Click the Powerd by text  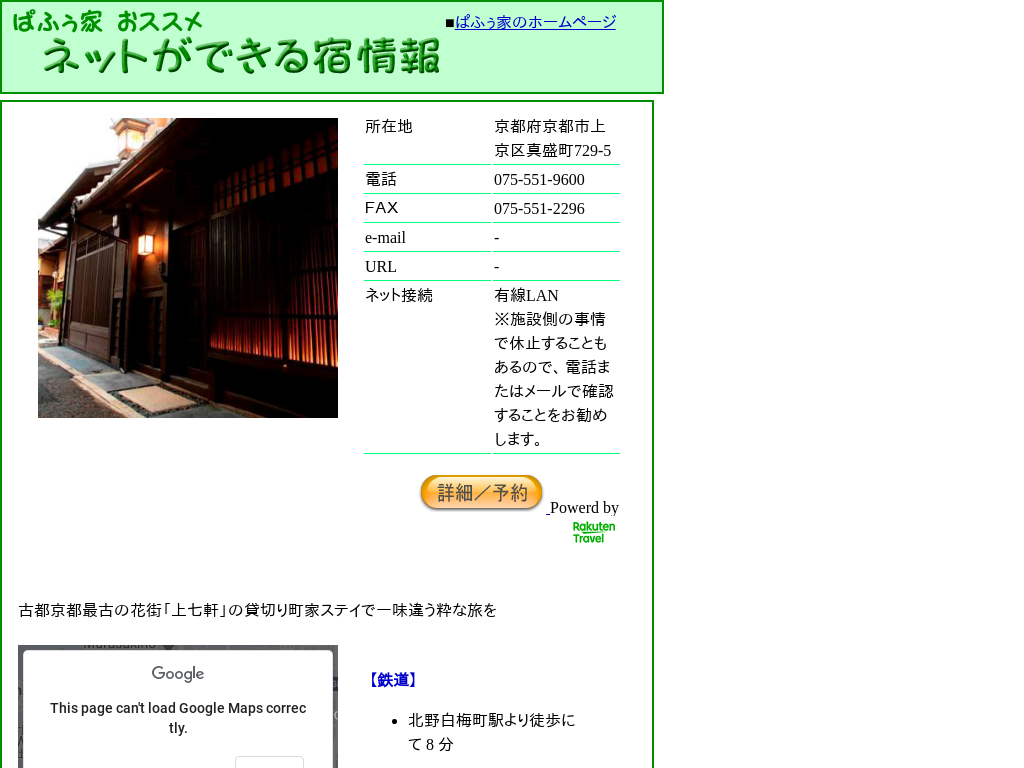click(584, 508)
